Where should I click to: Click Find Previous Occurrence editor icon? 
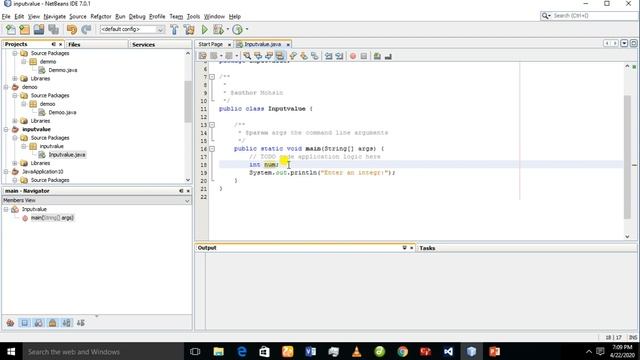(258, 56)
